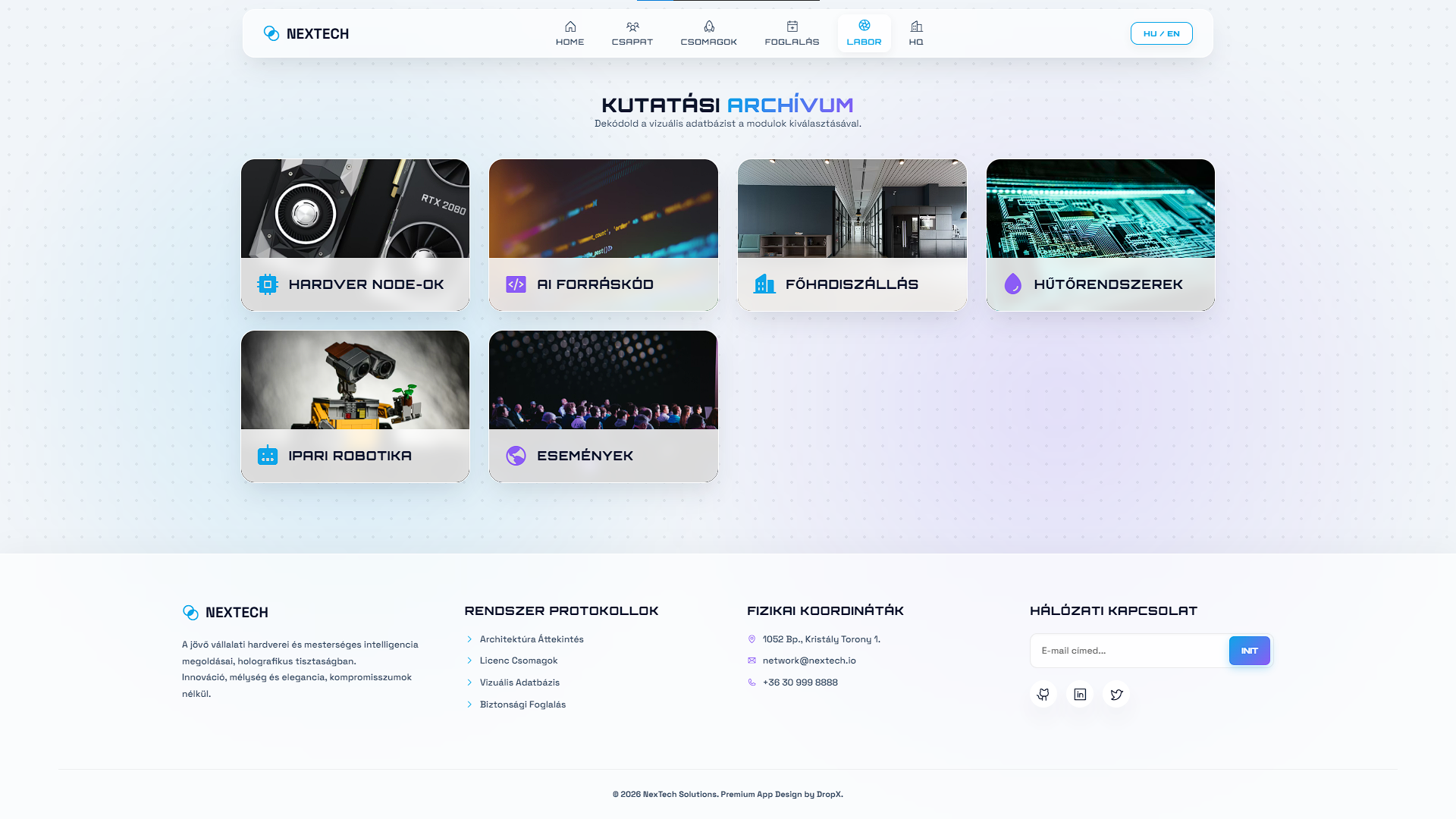Click the E-mail címed input field
Viewport: 1456px width, 819px height.
pos(1130,651)
